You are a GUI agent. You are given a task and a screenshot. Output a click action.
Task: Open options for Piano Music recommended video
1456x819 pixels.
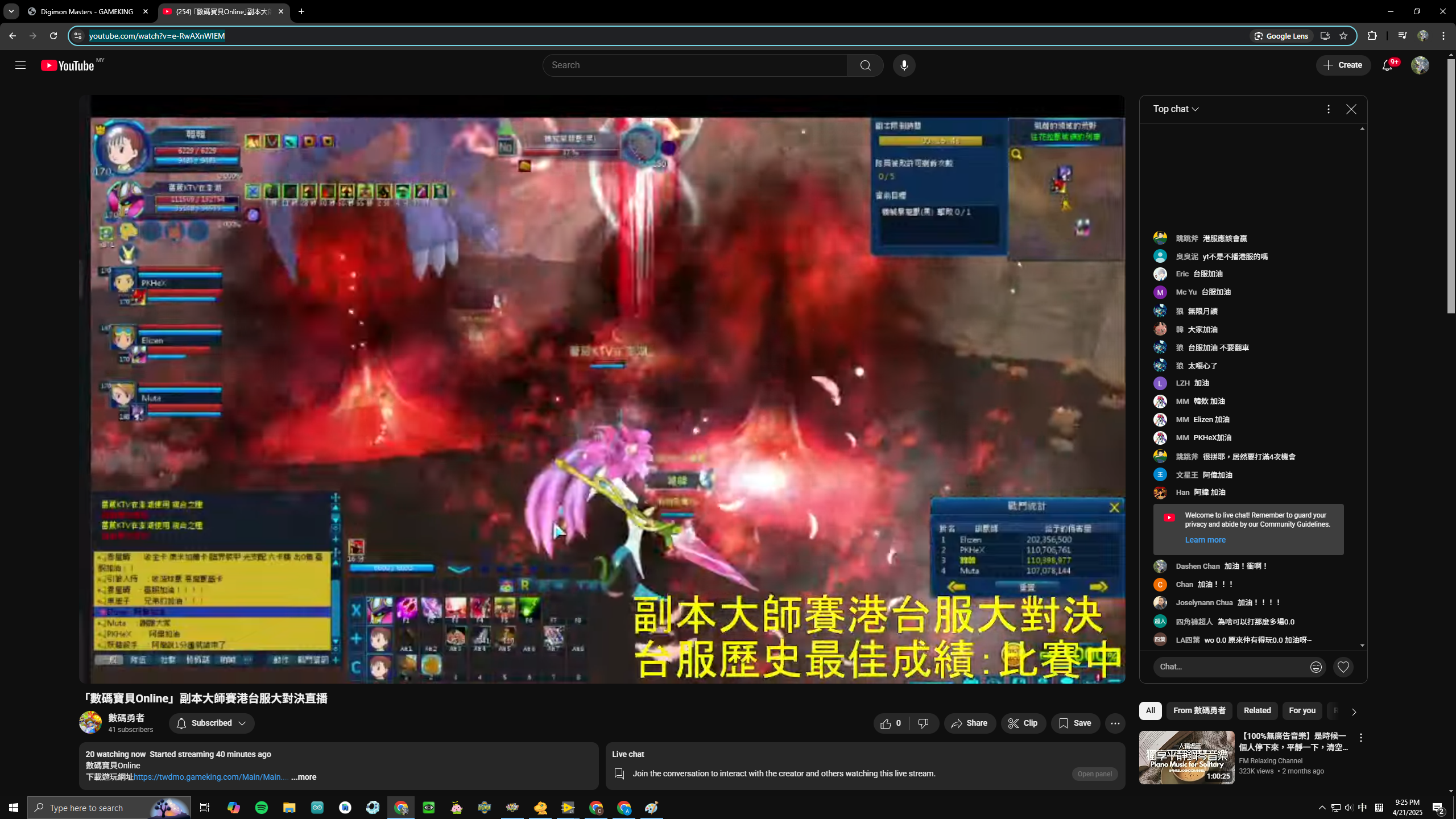point(1361,738)
